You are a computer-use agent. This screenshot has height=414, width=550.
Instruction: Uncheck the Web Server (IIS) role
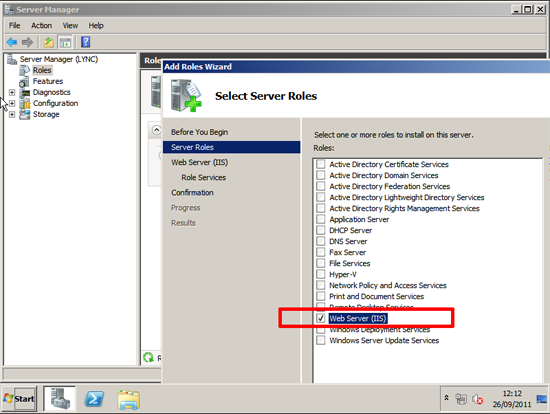pyautogui.click(x=321, y=318)
